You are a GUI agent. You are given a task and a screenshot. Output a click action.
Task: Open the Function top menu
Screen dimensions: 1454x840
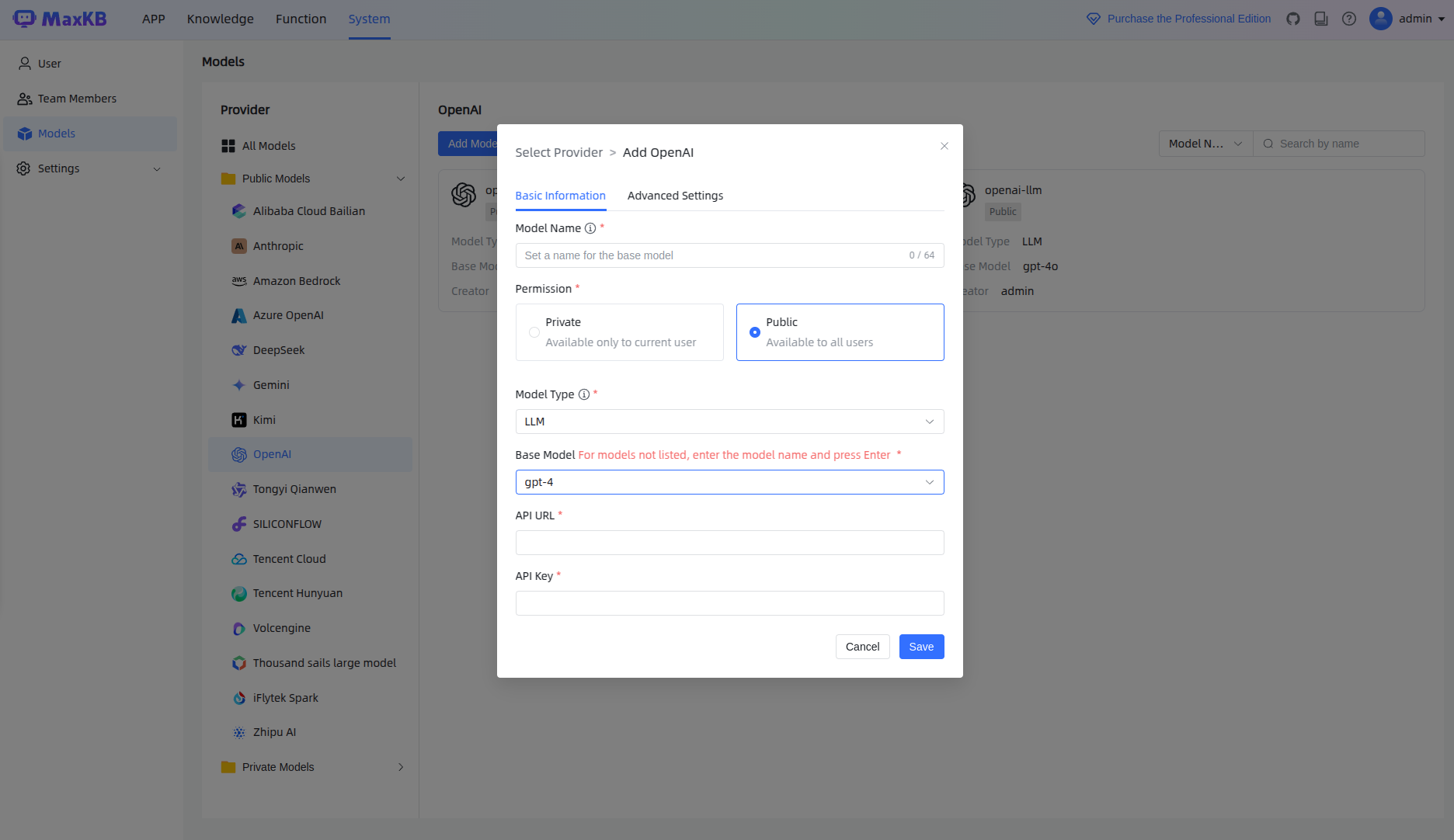coord(301,19)
